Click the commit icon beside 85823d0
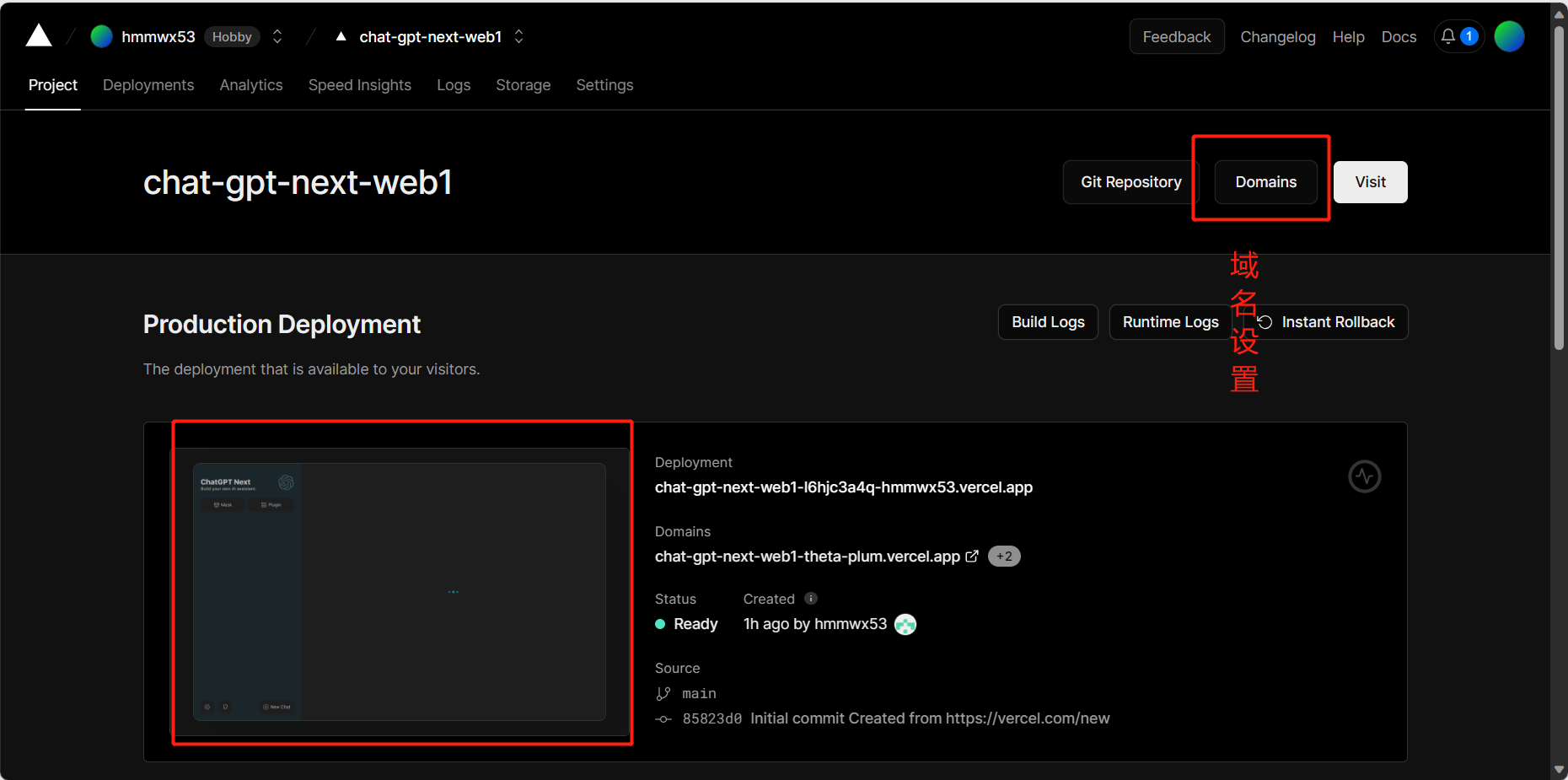1568x780 pixels. pos(663,719)
